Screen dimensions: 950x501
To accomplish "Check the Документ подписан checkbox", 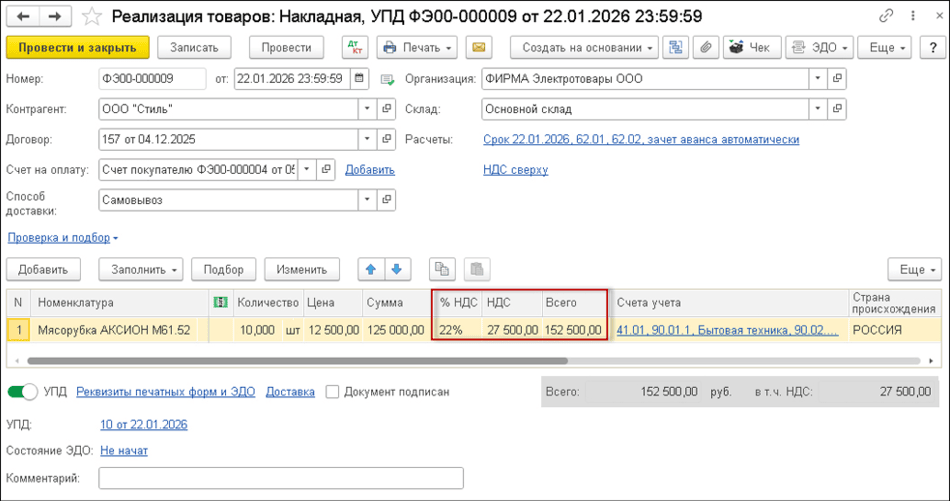I will tap(333, 392).
